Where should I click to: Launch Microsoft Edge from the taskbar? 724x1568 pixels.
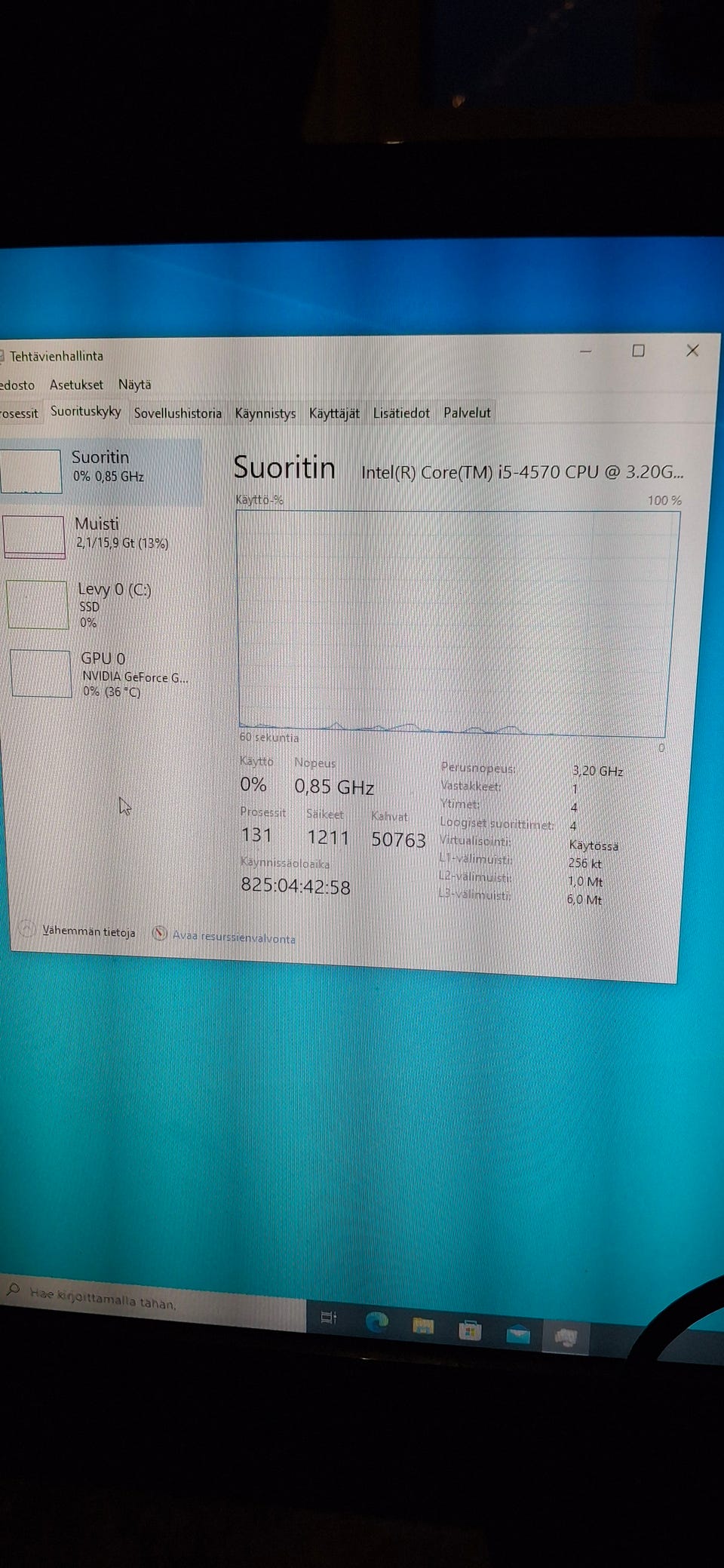pos(376,1321)
